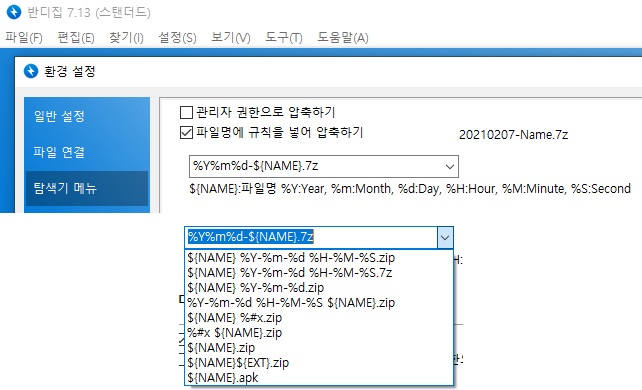Image resolution: width=642 pixels, height=390 pixels.
Task: Choose %#x ${NAME}.zip option
Action: [x=319, y=333]
